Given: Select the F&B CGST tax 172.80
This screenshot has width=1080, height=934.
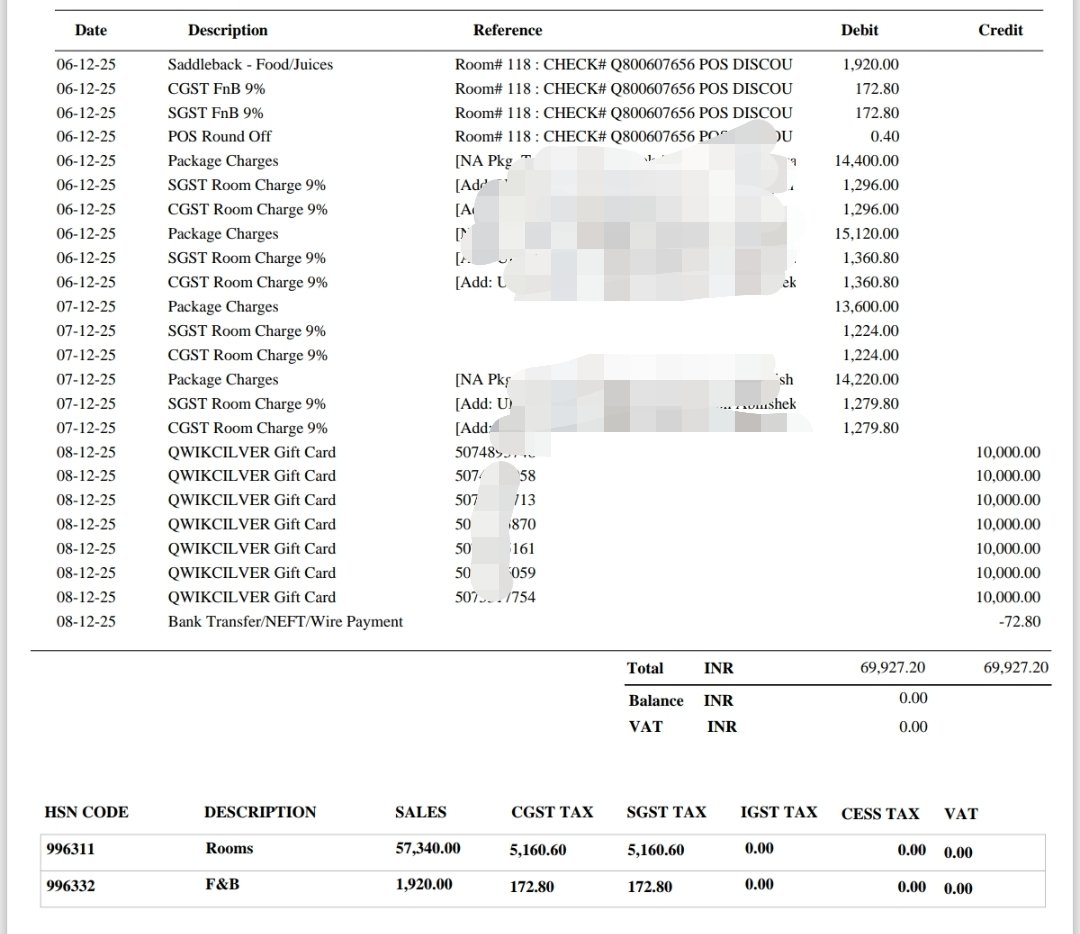Looking at the screenshot, I should pyautogui.click(x=532, y=887).
